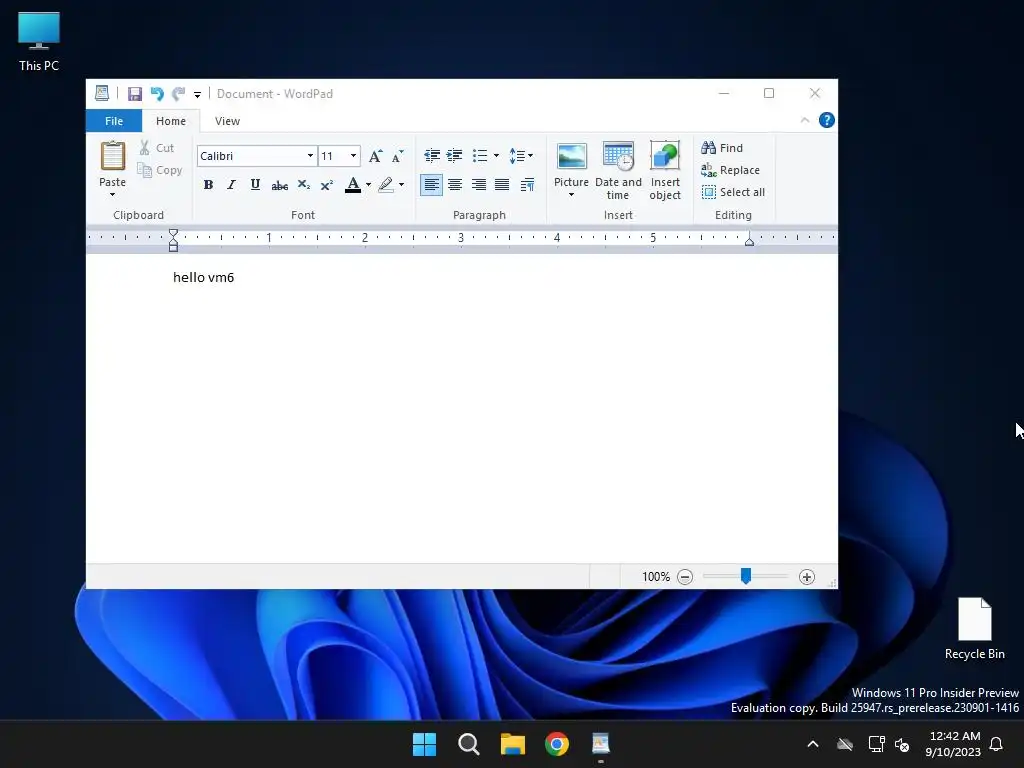This screenshot has height=768, width=1024.
Task: Redo the last action
Action: 178,94
